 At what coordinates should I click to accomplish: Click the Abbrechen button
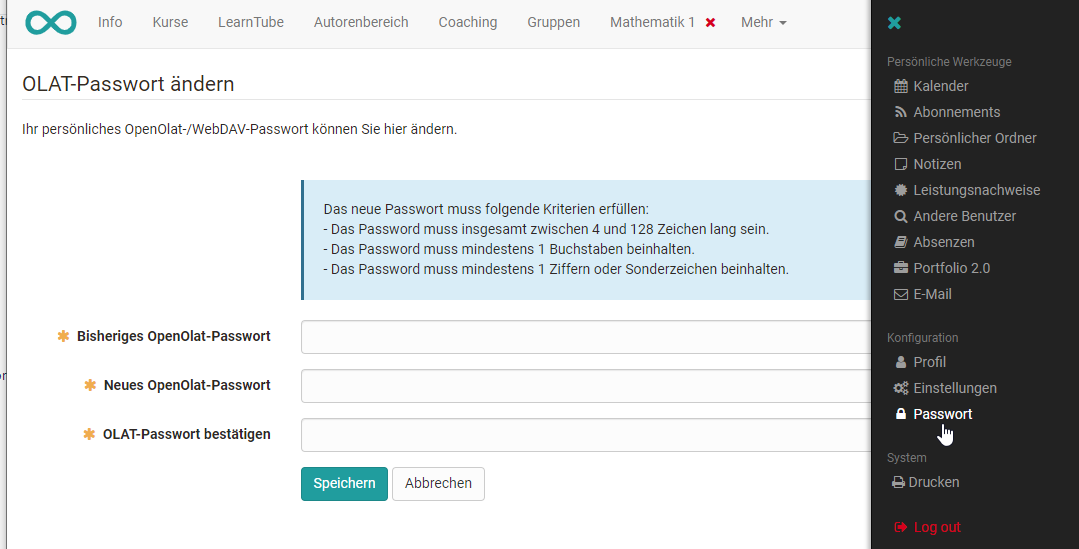(438, 484)
